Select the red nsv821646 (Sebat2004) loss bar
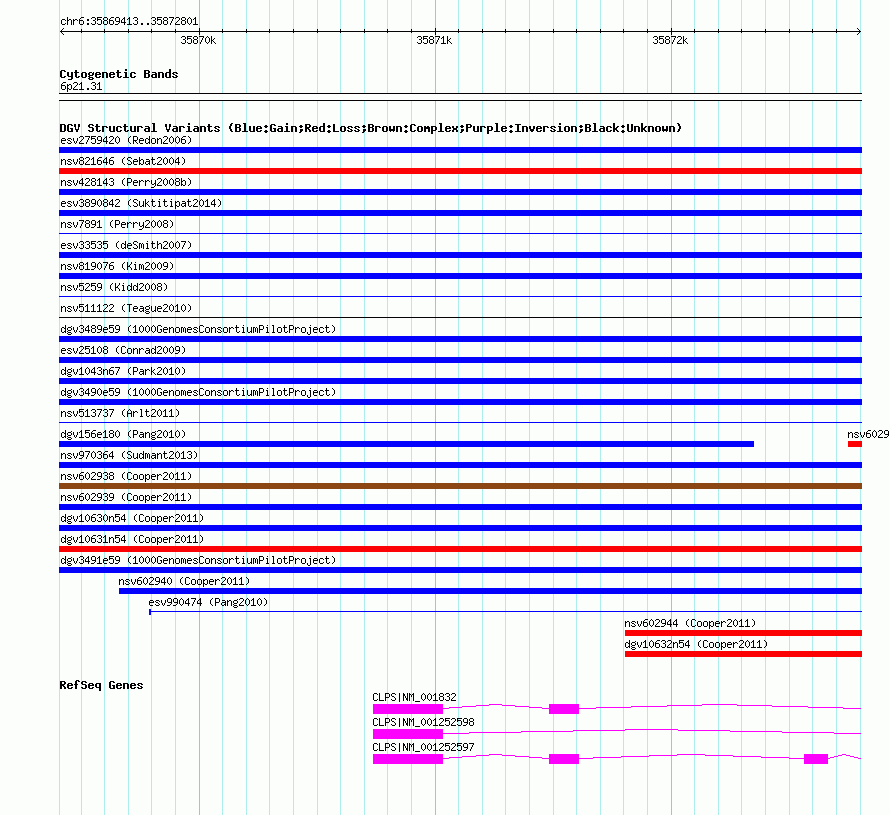 pos(460,171)
